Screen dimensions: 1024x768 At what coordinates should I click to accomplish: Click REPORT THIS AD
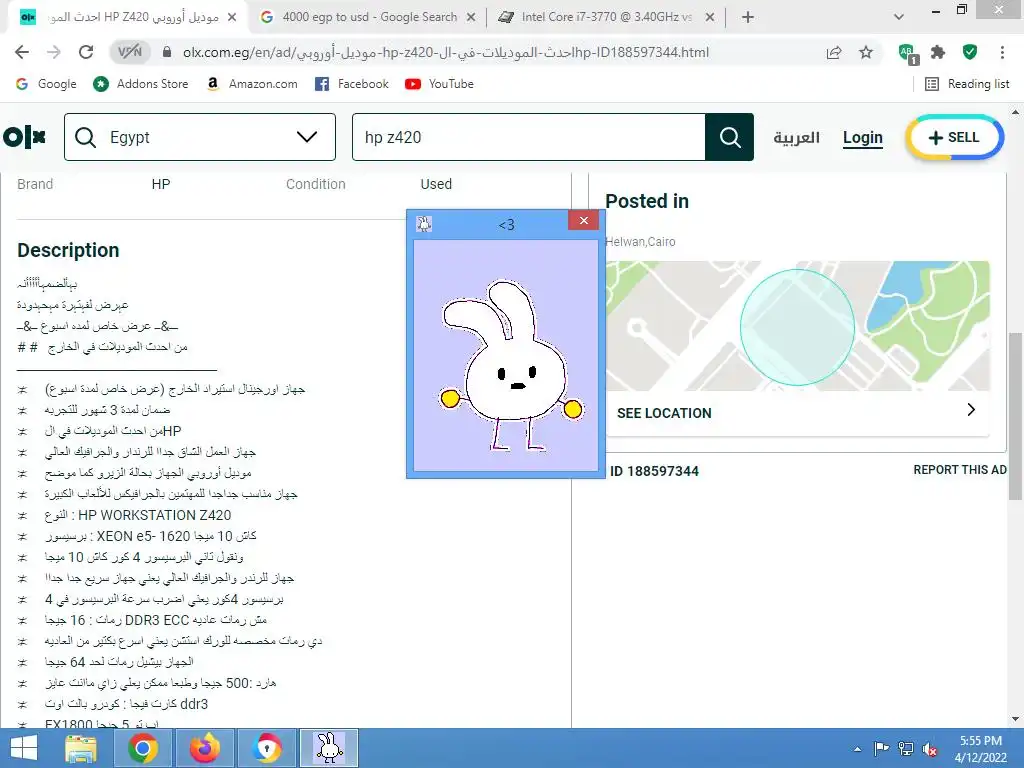[x=959, y=470]
